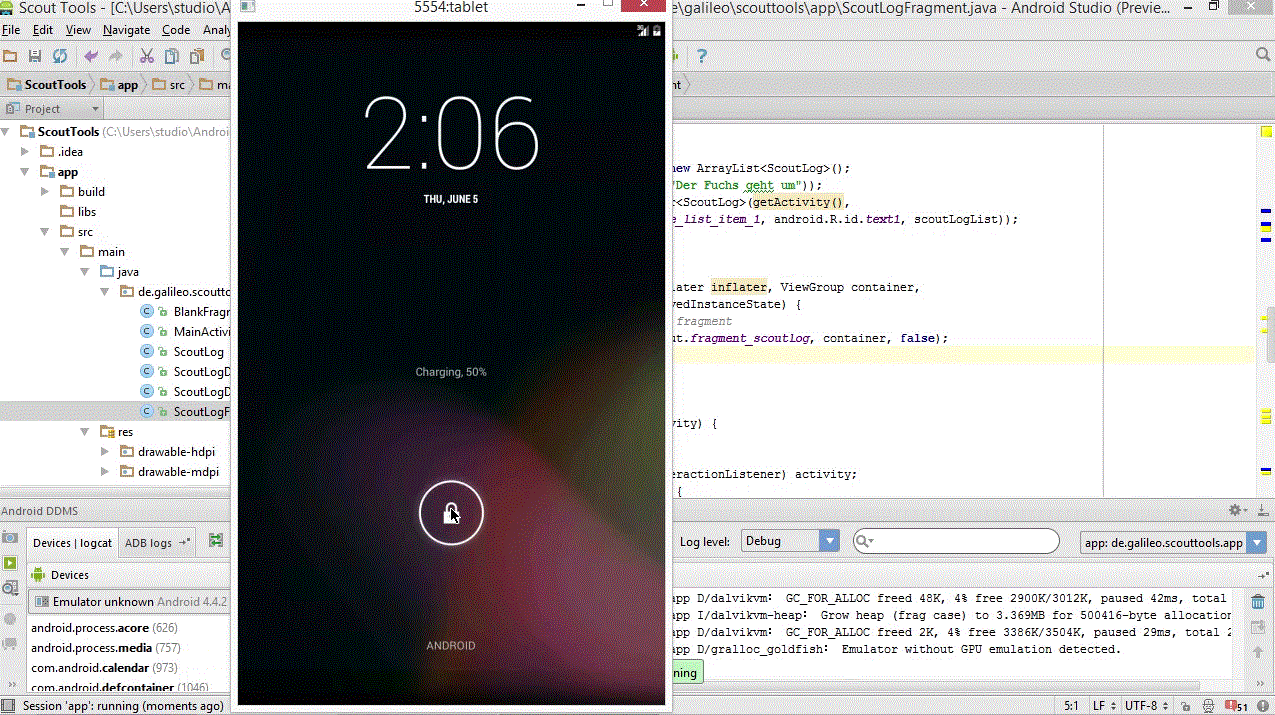The height and width of the screenshot is (715, 1275).
Task: Click the green DDMS run icon
Action: [10, 563]
